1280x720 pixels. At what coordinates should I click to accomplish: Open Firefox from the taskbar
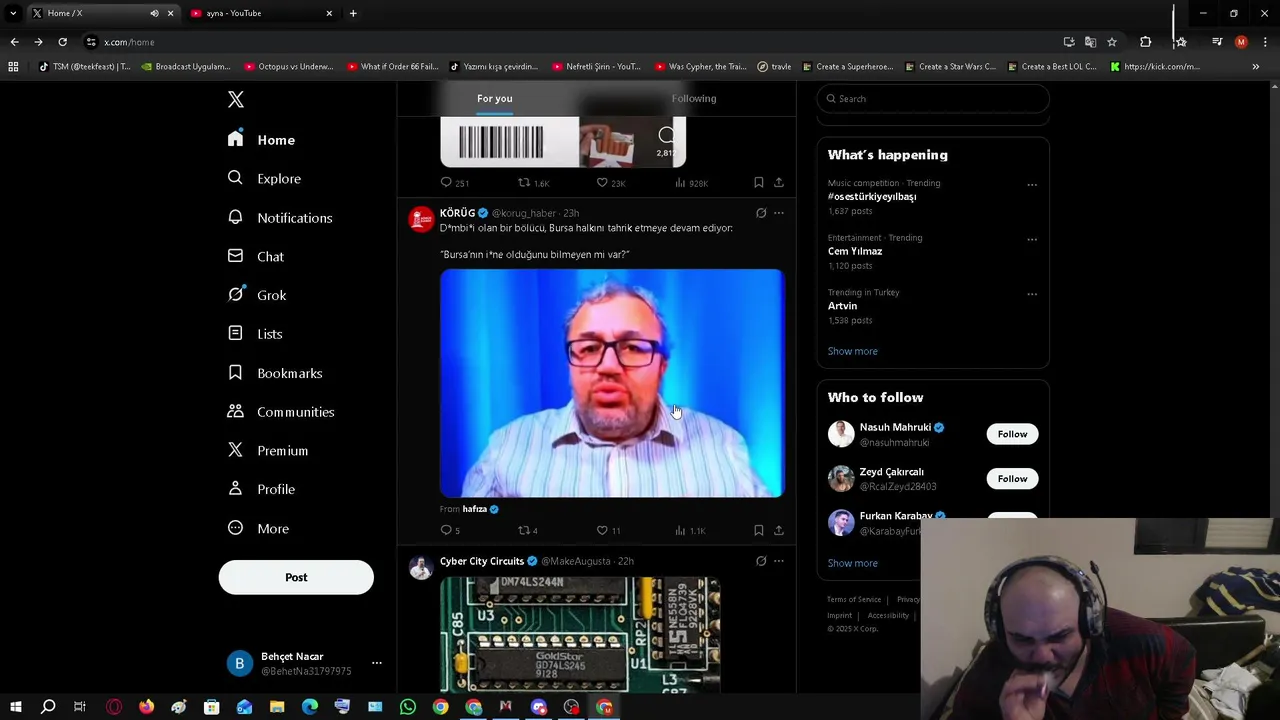pos(146,707)
